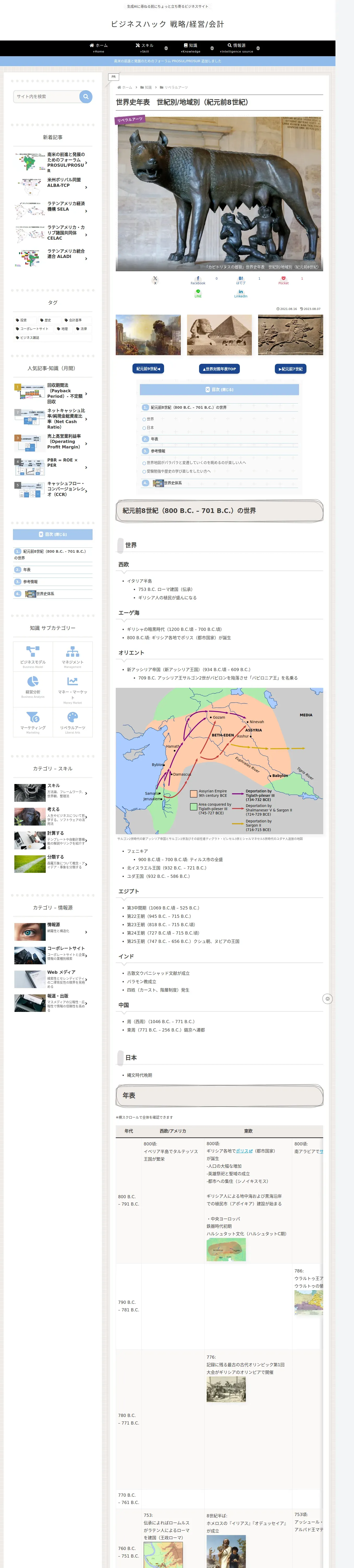Click the round scroll-to-top button

click(x=327, y=999)
